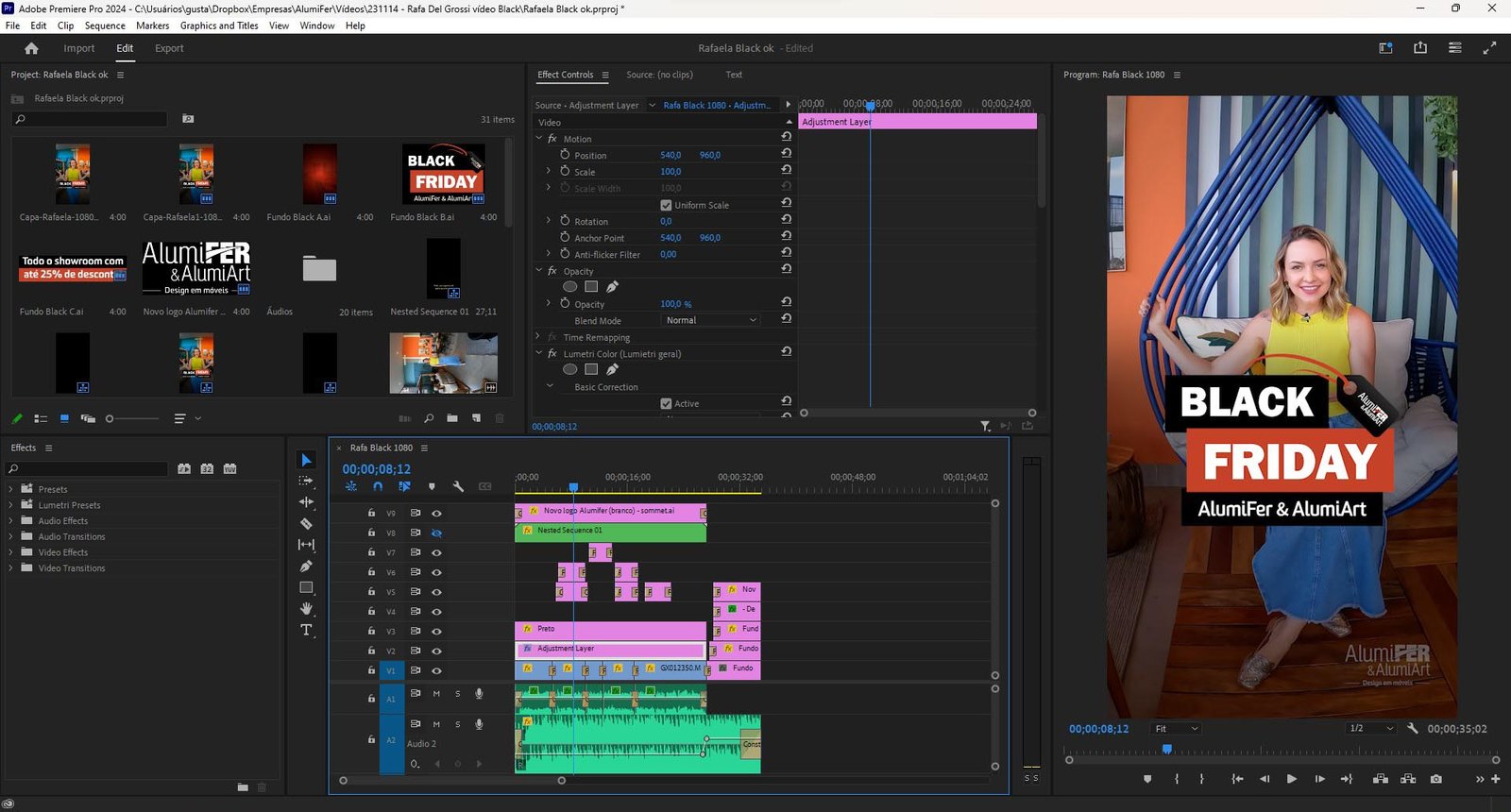
Task: Click Scale value 100,0
Action: coord(671,172)
